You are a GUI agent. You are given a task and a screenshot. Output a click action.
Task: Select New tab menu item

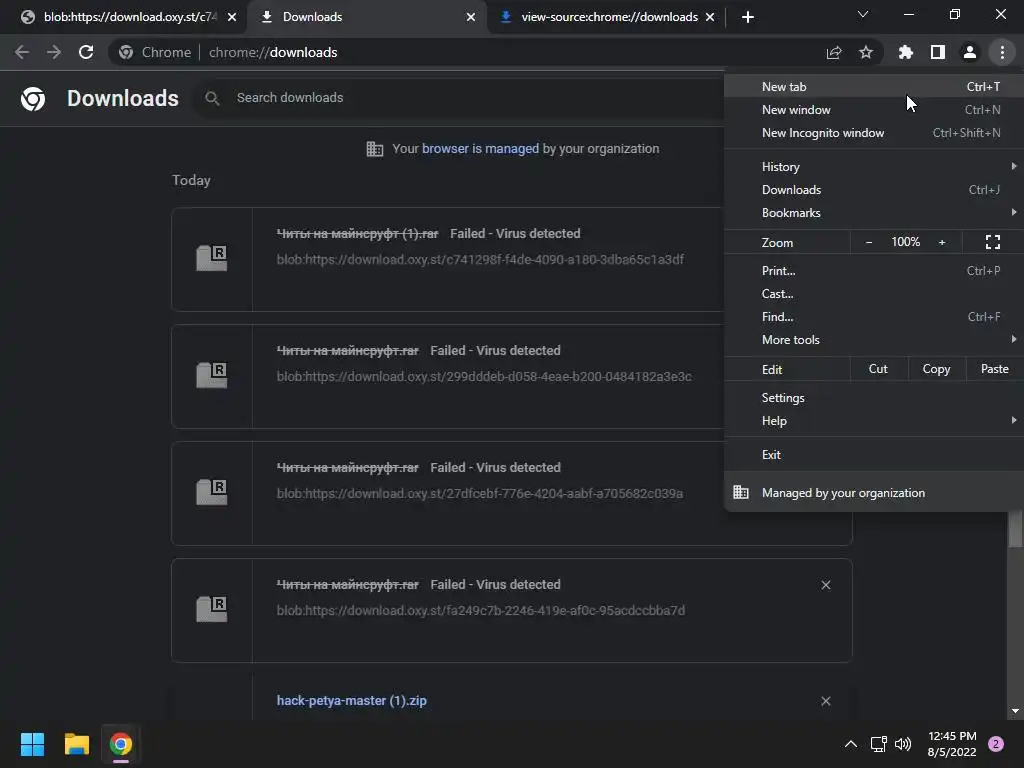click(x=874, y=87)
